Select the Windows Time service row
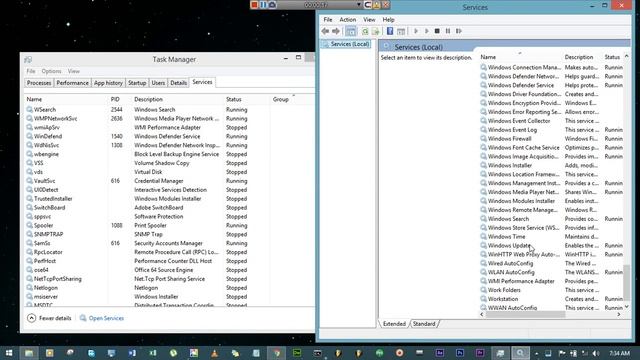The width and height of the screenshot is (640, 360). point(551,237)
